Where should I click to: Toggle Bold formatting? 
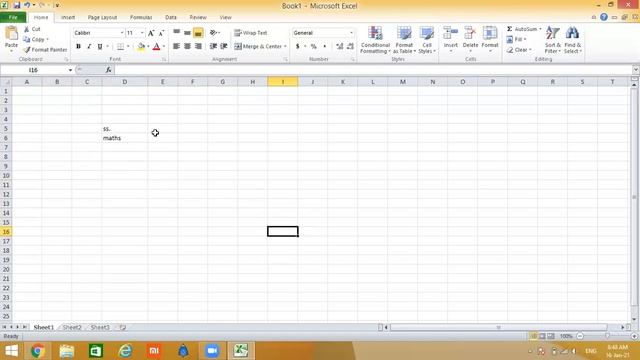coord(78,47)
